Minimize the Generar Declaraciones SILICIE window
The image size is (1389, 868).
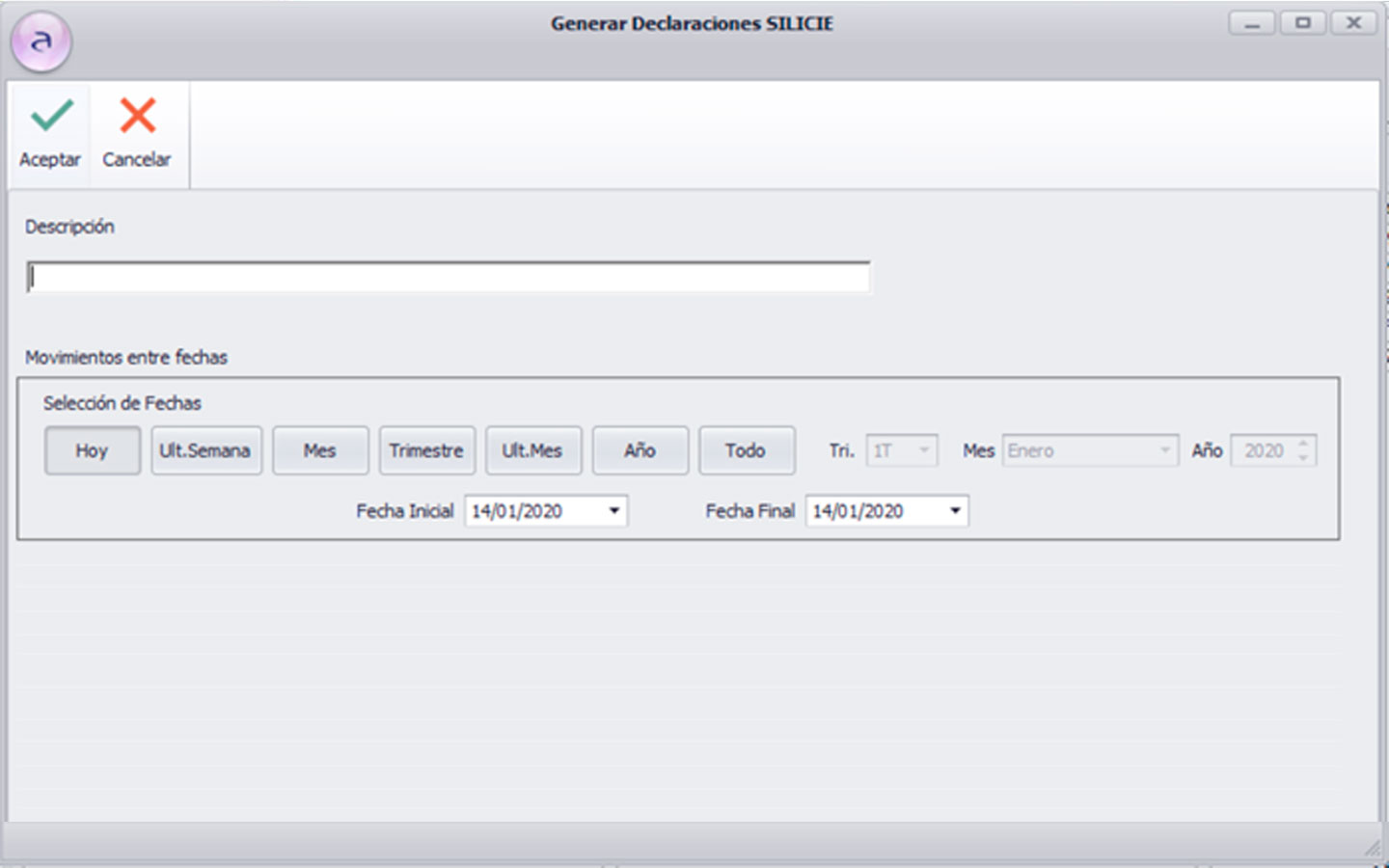1252,23
